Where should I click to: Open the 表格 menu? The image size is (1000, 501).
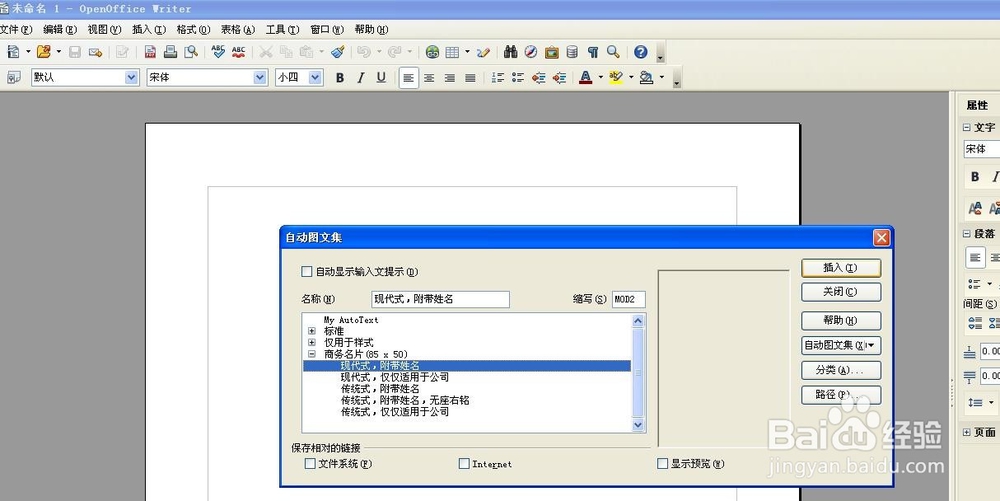click(238, 29)
